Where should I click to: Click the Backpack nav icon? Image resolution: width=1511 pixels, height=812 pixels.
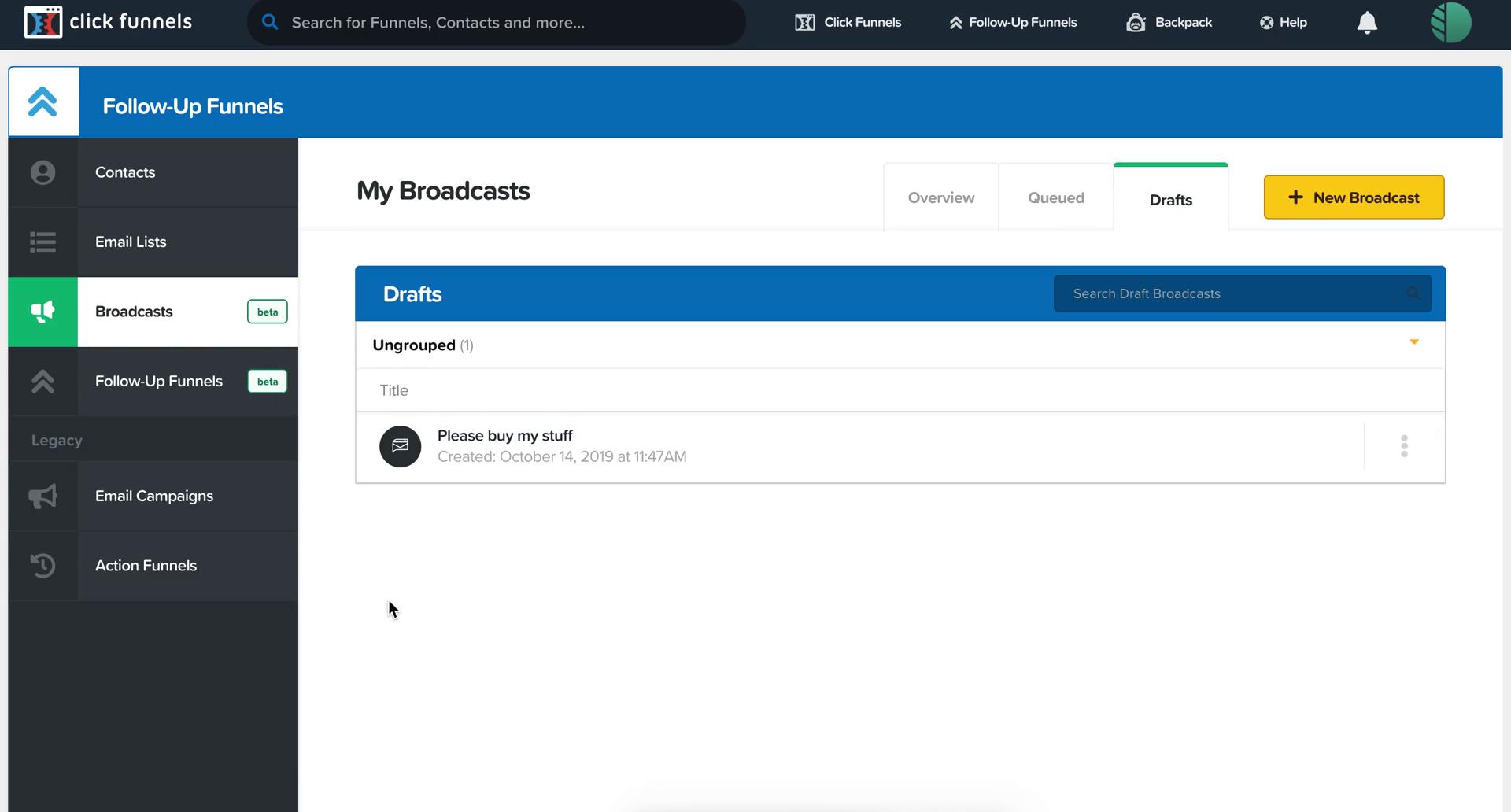[1136, 22]
